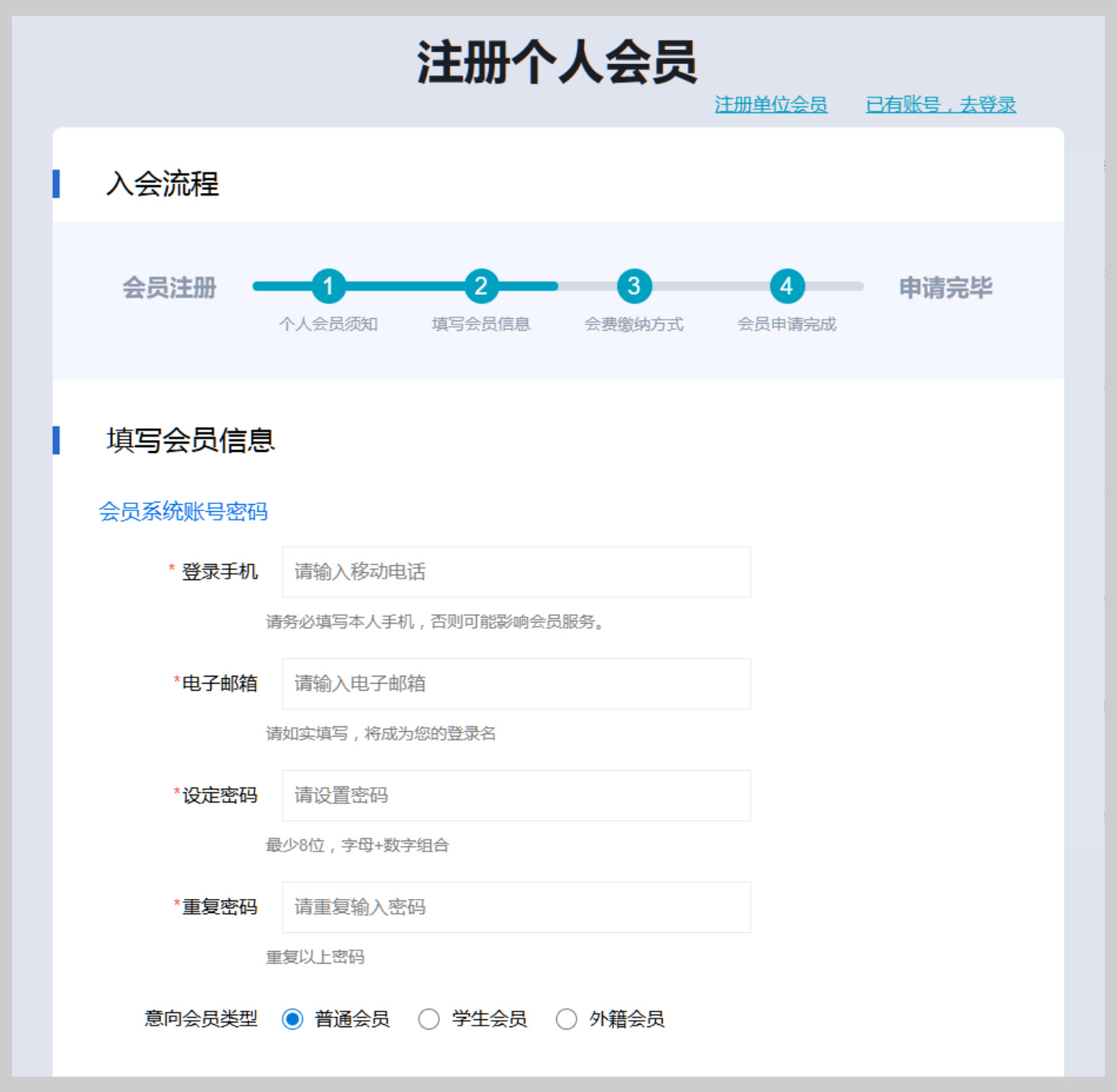Click the 填写会员信息 step label
Viewport: 1117px width, 1092px height.
481,324
